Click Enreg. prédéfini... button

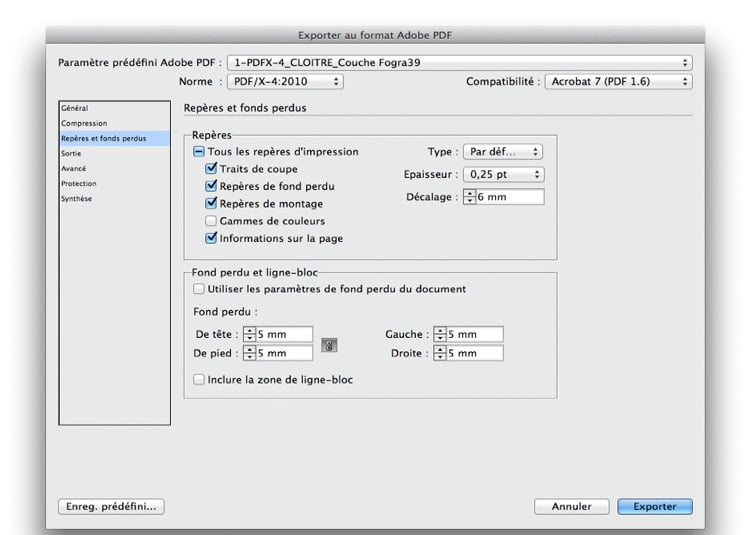click(x=111, y=506)
